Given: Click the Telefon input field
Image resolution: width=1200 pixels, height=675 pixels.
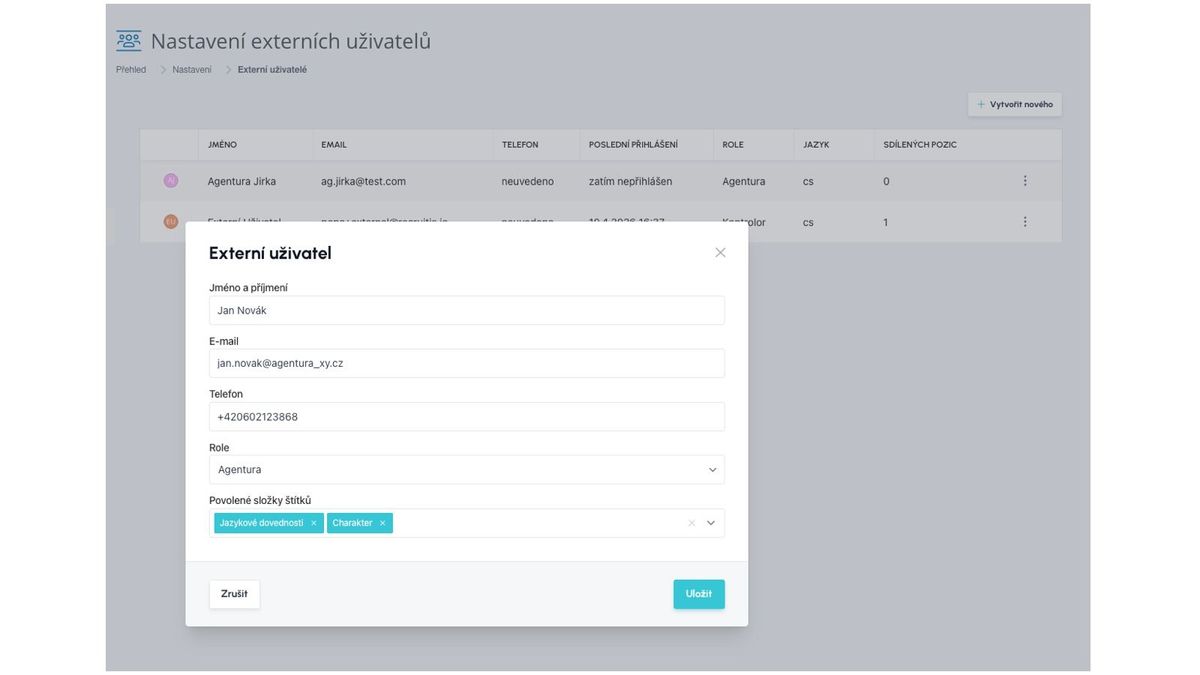Looking at the screenshot, I should click(466, 417).
